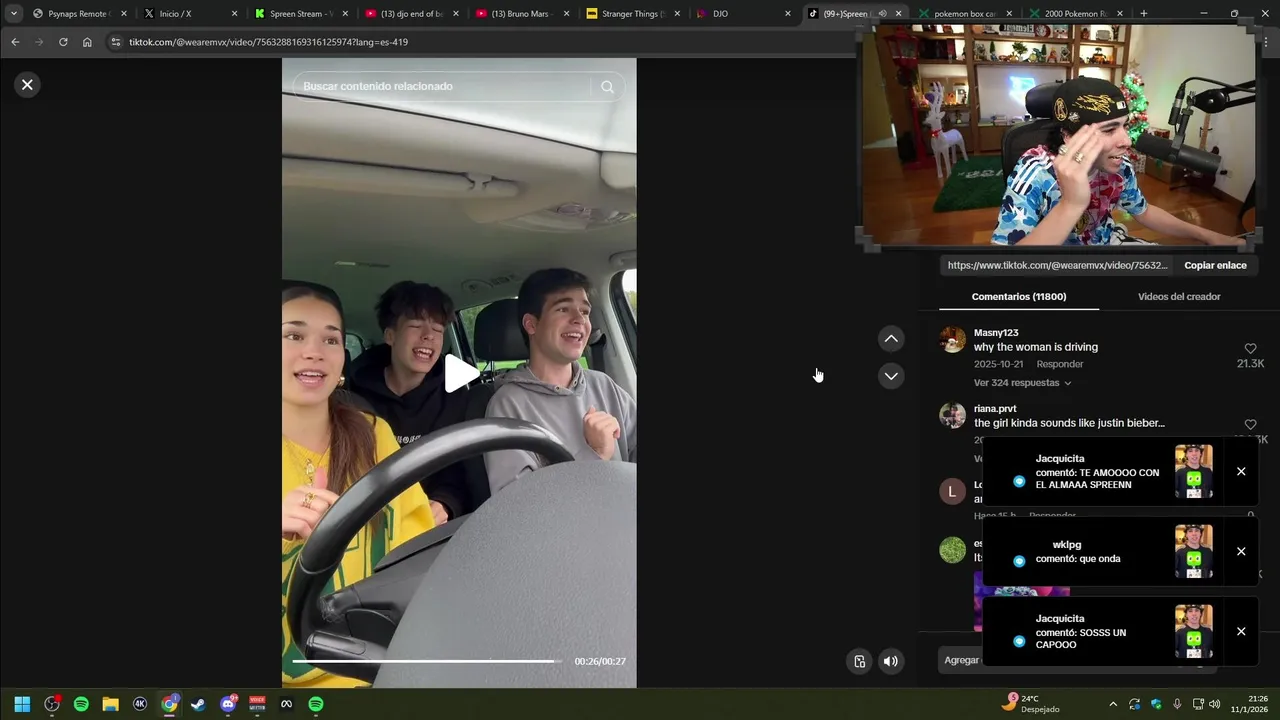The height and width of the screenshot is (720, 1280).
Task: Play the paused TikTok video
Action: click(x=460, y=373)
